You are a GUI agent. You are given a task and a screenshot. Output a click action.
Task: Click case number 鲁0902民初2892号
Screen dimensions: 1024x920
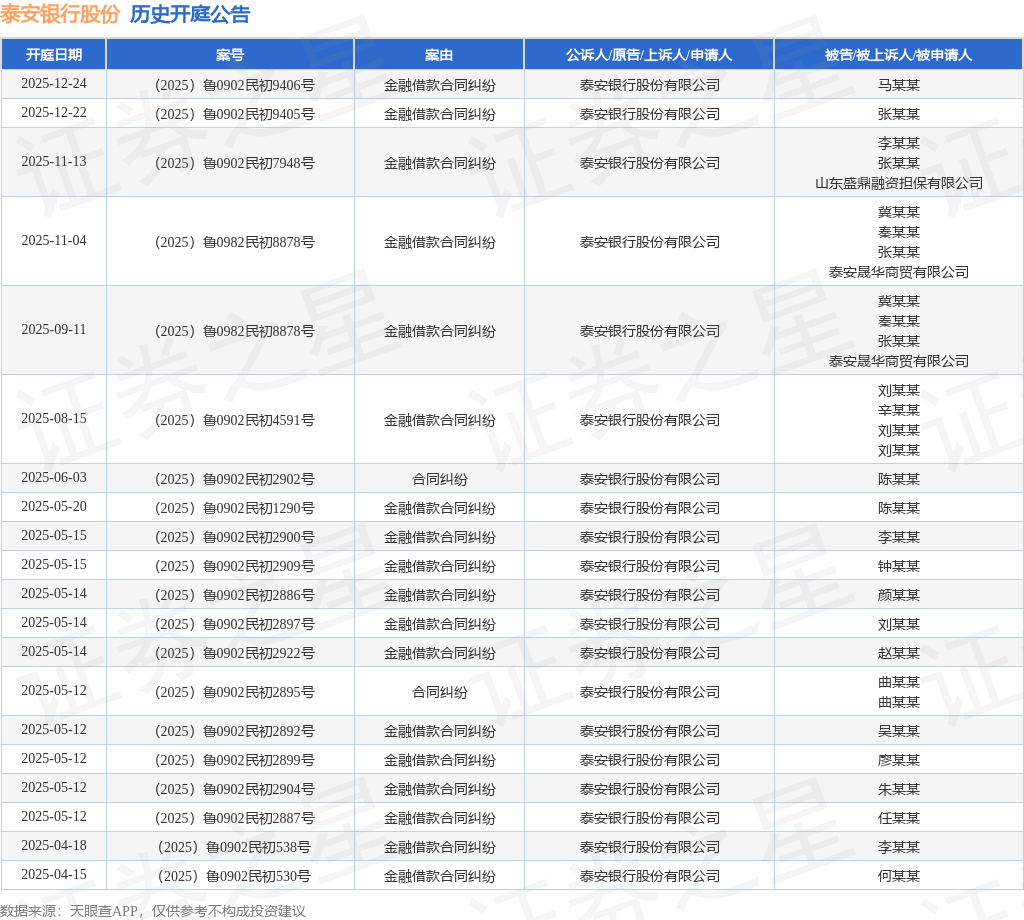pyautogui.click(x=234, y=731)
